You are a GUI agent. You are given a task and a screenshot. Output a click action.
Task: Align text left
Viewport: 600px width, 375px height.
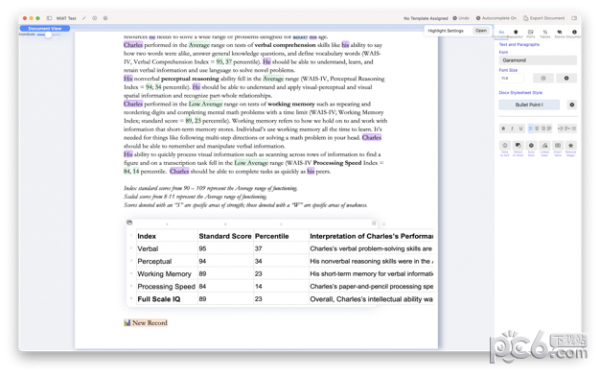pyautogui.click(x=530, y=129)
